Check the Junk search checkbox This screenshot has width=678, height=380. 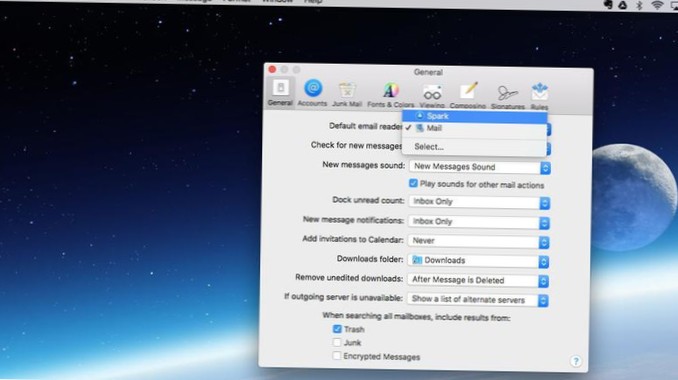click(x=337, y=342)
